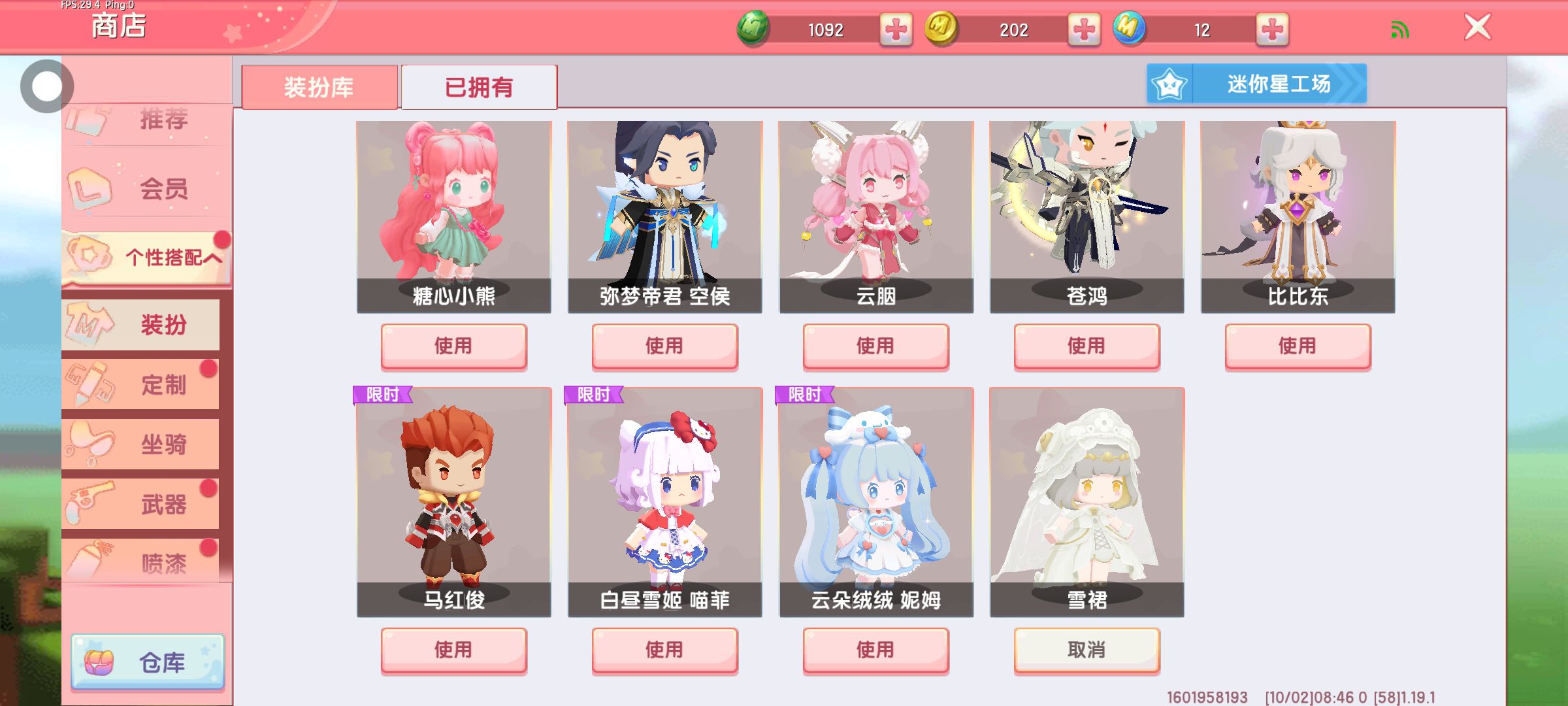The image size is (1568, 706).
Task: Equip the 马红俊 limited skin
Action: pyautogui.click(x=453, y=650)
